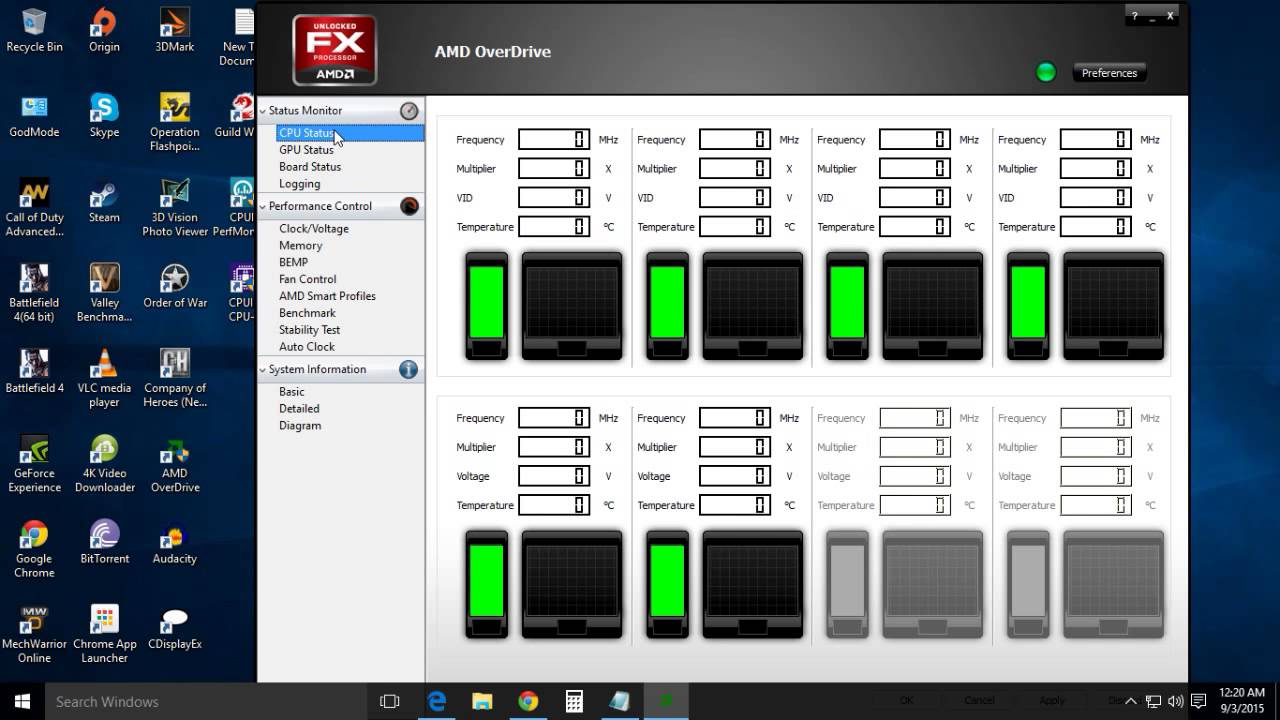Viewport: 1280px width, 720px height.
Task: Select the 4K Video Downloader icon
Action: click(x=104, y=464)
